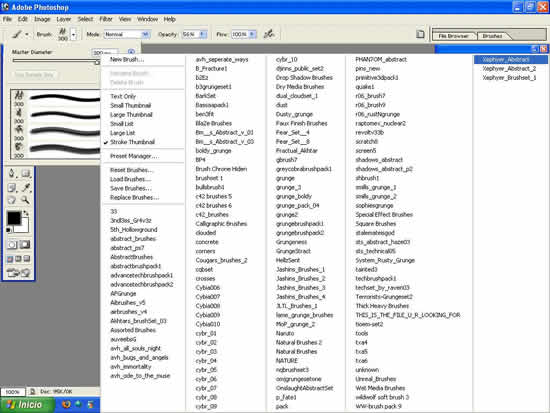Click the Photoshop title bar application icon

pos(5,7)
